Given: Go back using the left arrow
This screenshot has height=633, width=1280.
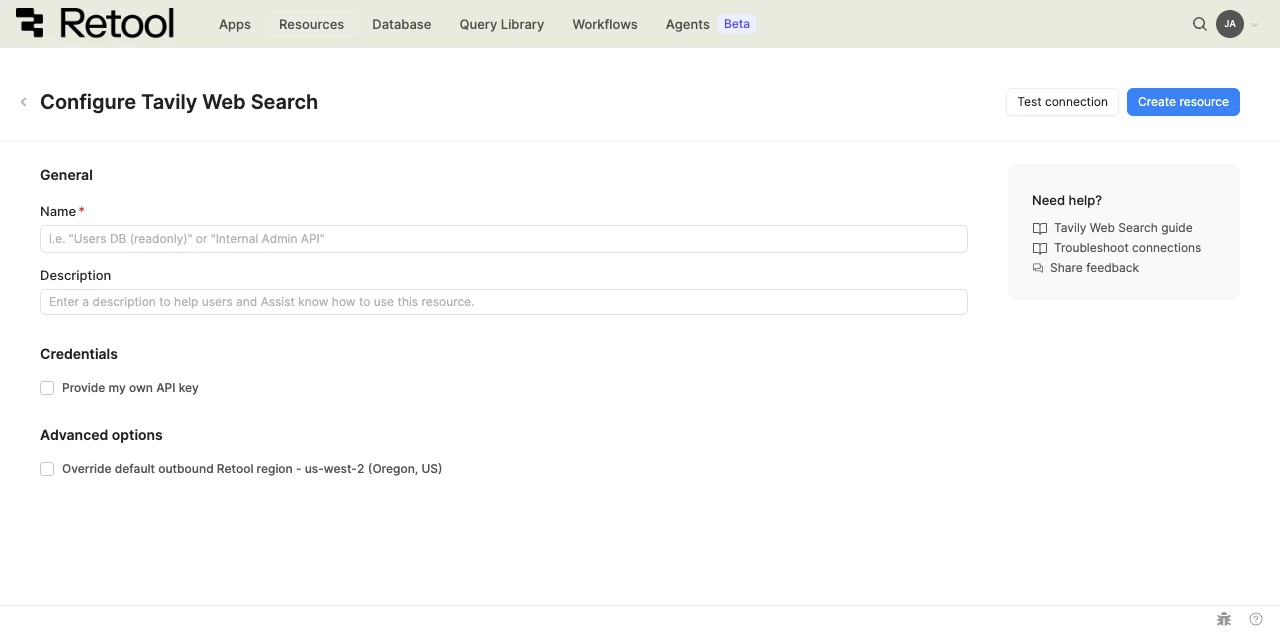Looking at the screenshot, I should (23, 102).
